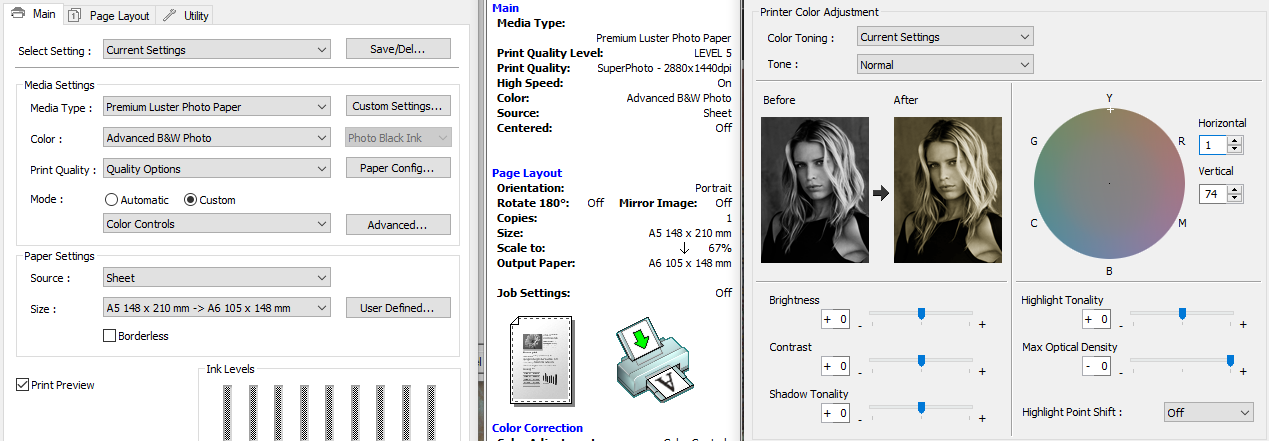This screenshot has height=441, width=1269.
Task: Decrease Vertical value with down arrow
Action: (1234, 198)
